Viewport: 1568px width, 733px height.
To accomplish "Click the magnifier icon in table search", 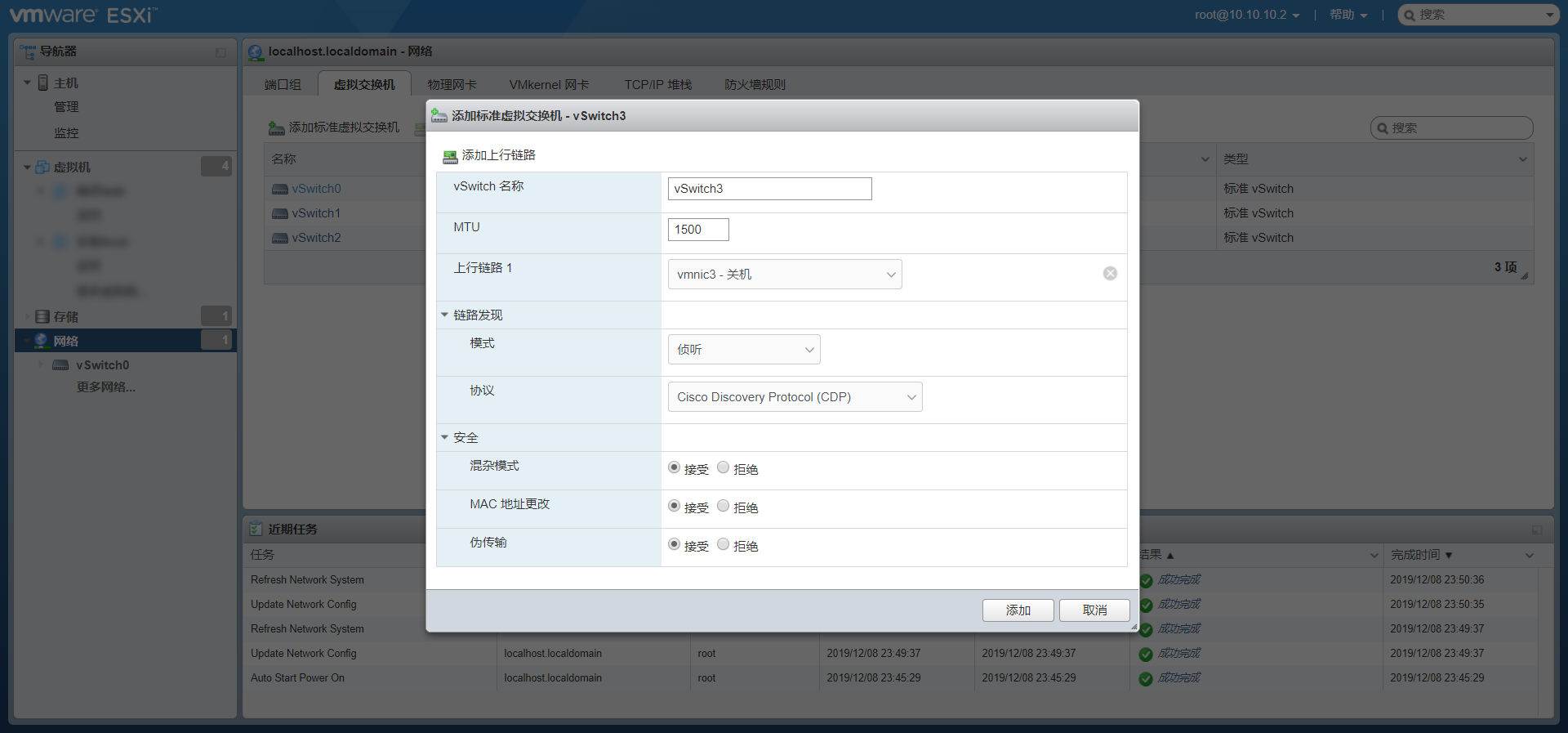I will click(1383, 128).
